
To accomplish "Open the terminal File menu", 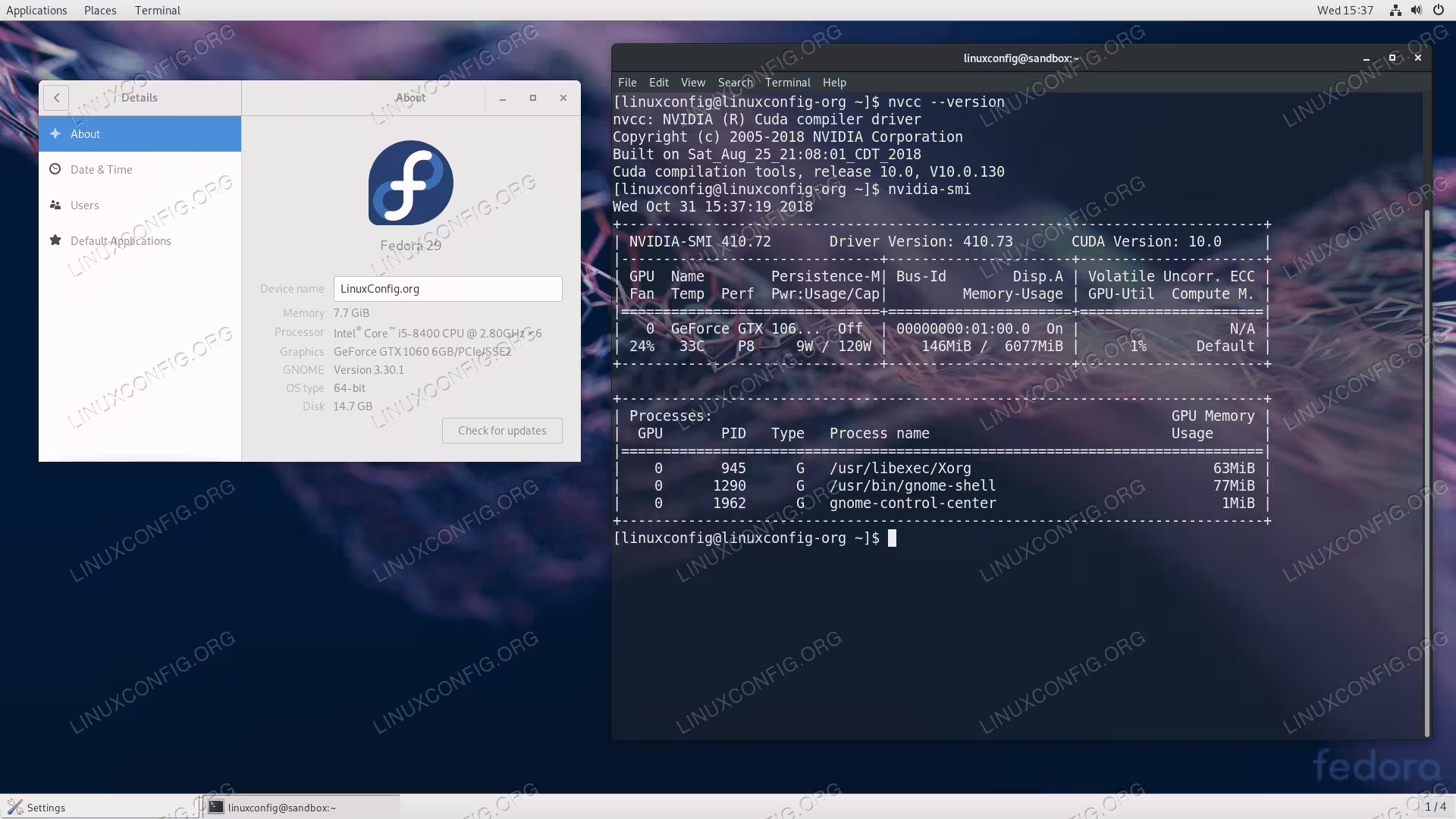I will click(x=627, y=83).
